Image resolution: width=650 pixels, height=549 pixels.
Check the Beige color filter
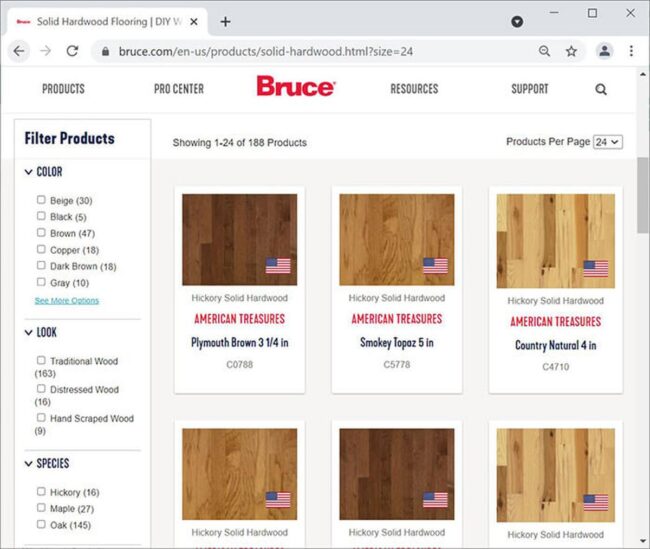[41, 200]
